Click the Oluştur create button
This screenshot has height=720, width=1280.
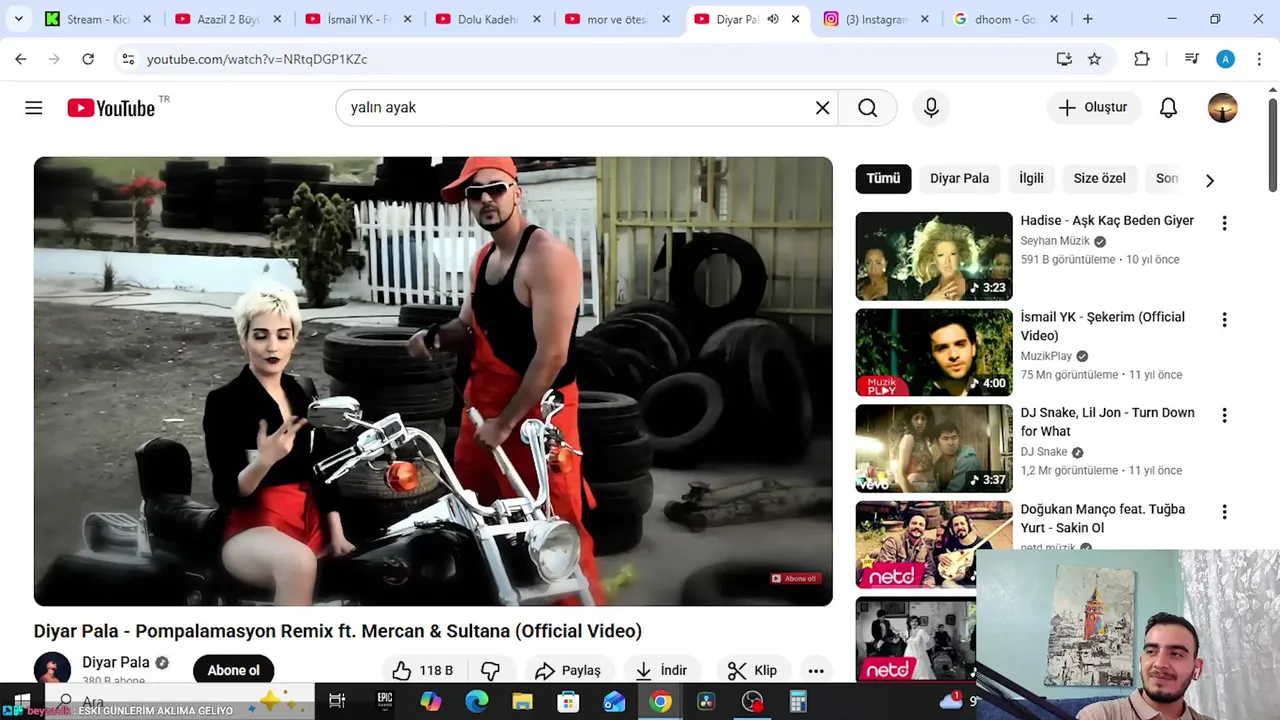point(1093,108)
